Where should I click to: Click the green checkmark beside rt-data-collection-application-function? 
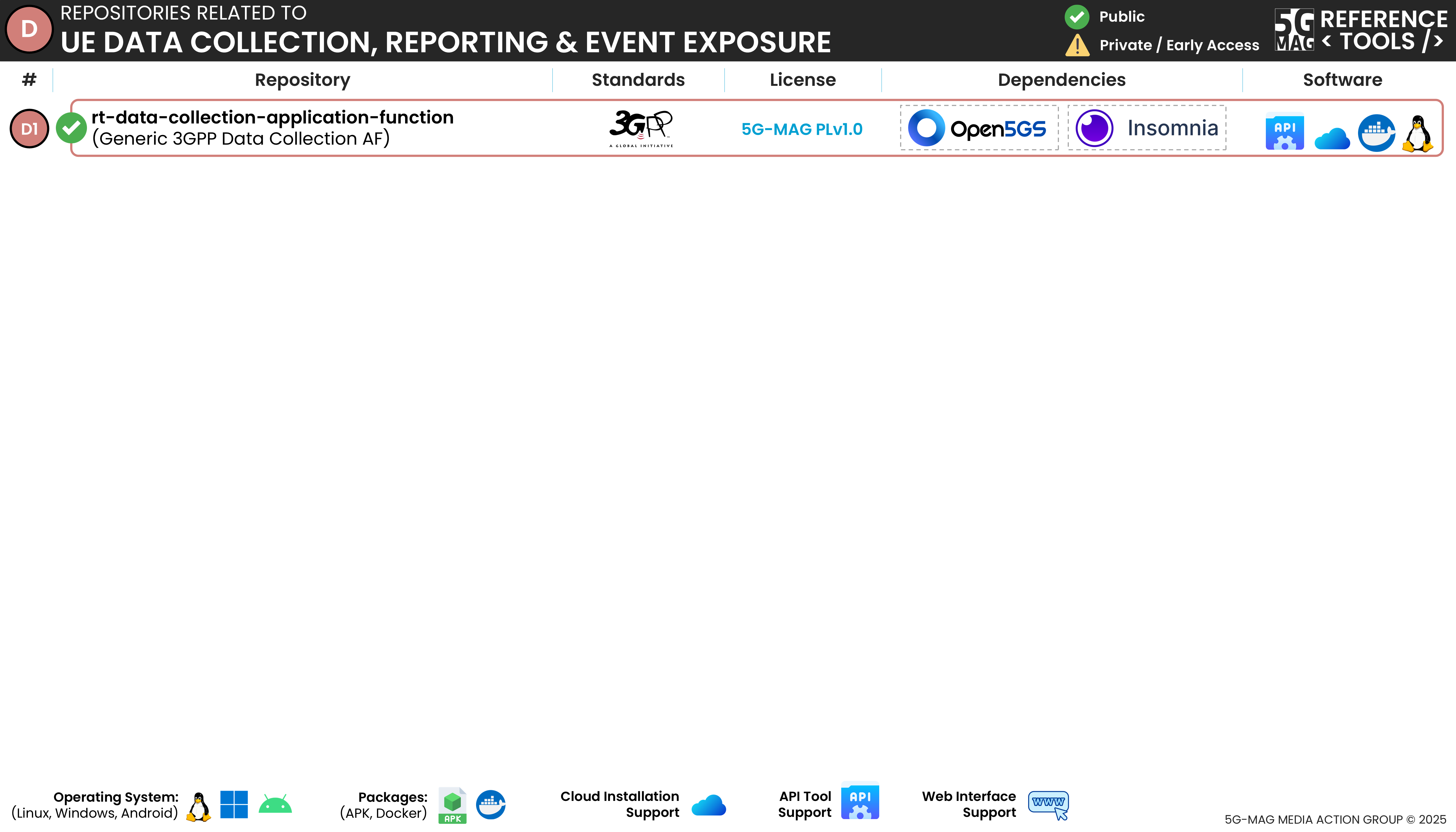[x=72, y=128]
